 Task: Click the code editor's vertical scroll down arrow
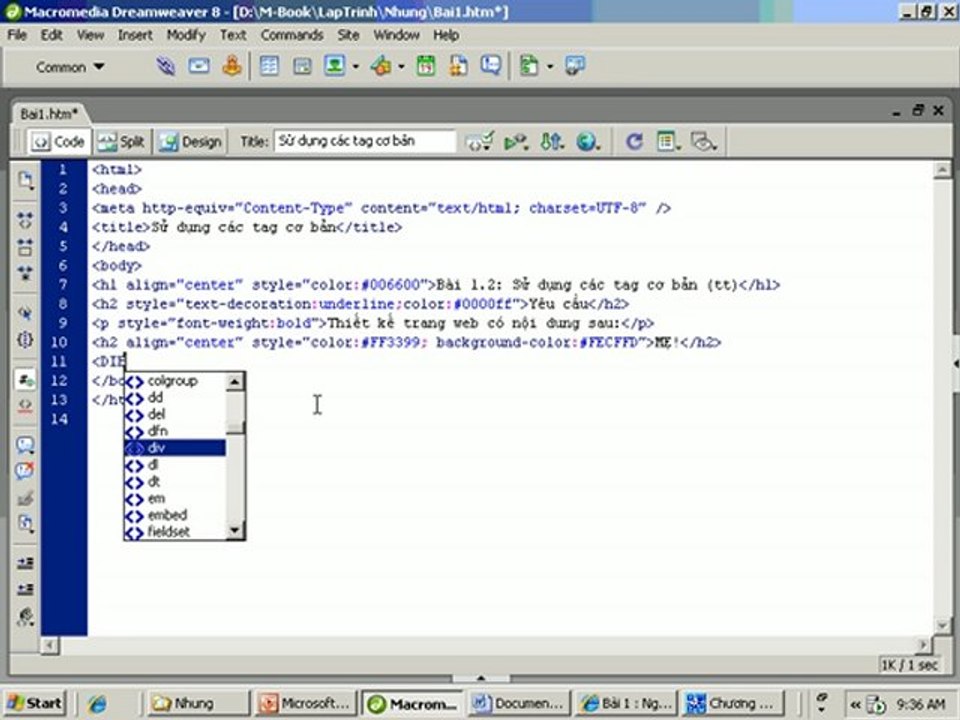(942, 625)
